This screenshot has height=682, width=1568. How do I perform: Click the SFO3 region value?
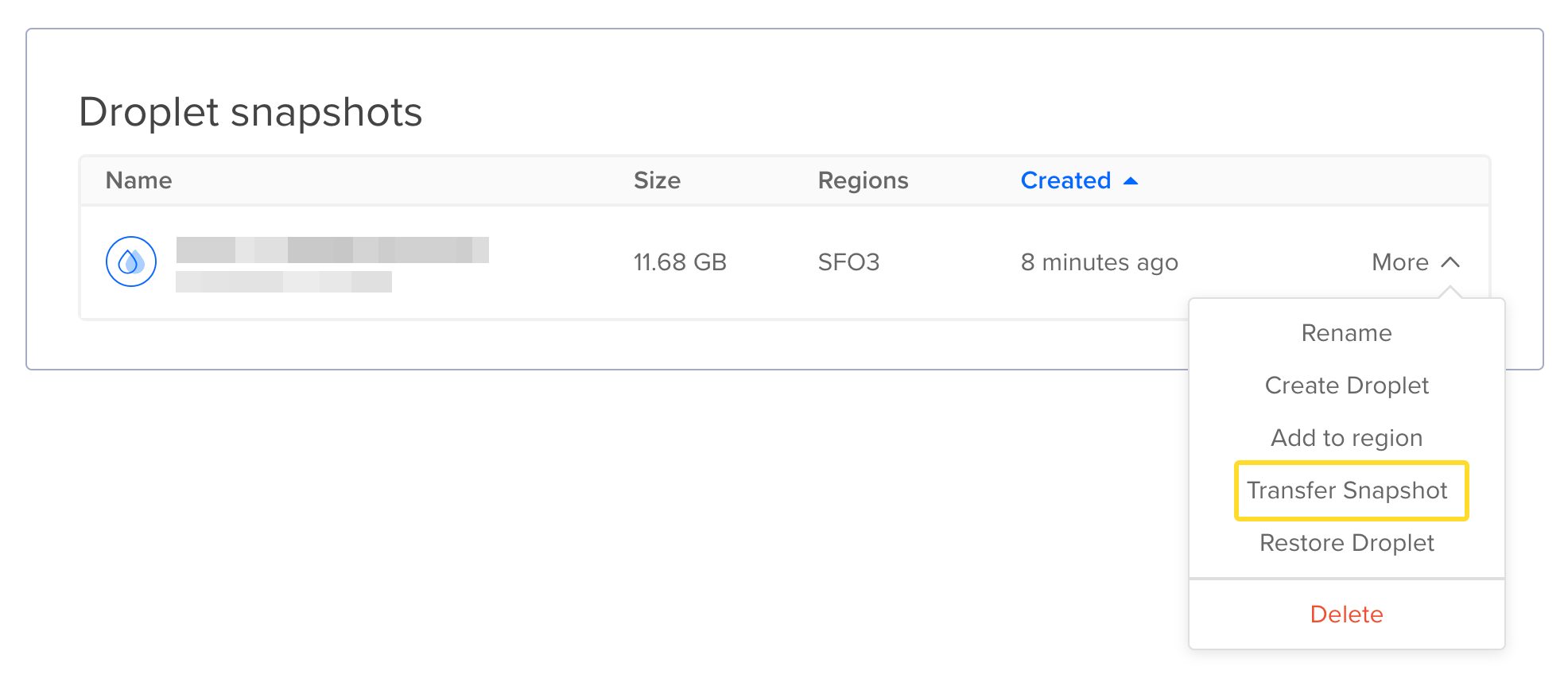848,262
